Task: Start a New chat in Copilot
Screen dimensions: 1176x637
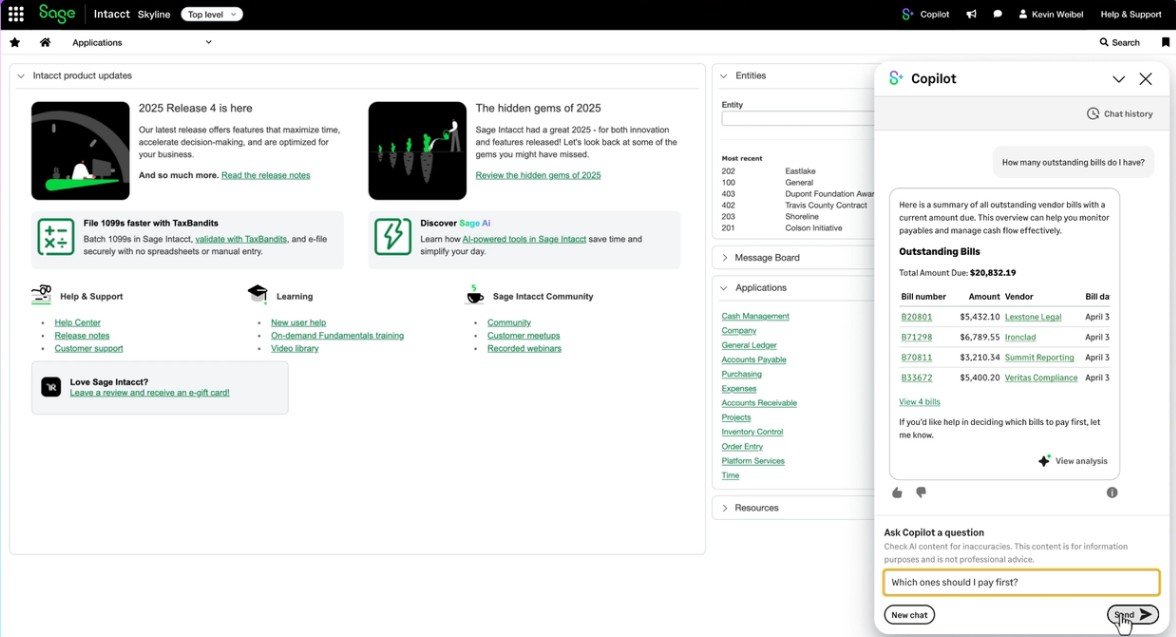Action: (x=909, y=615)
